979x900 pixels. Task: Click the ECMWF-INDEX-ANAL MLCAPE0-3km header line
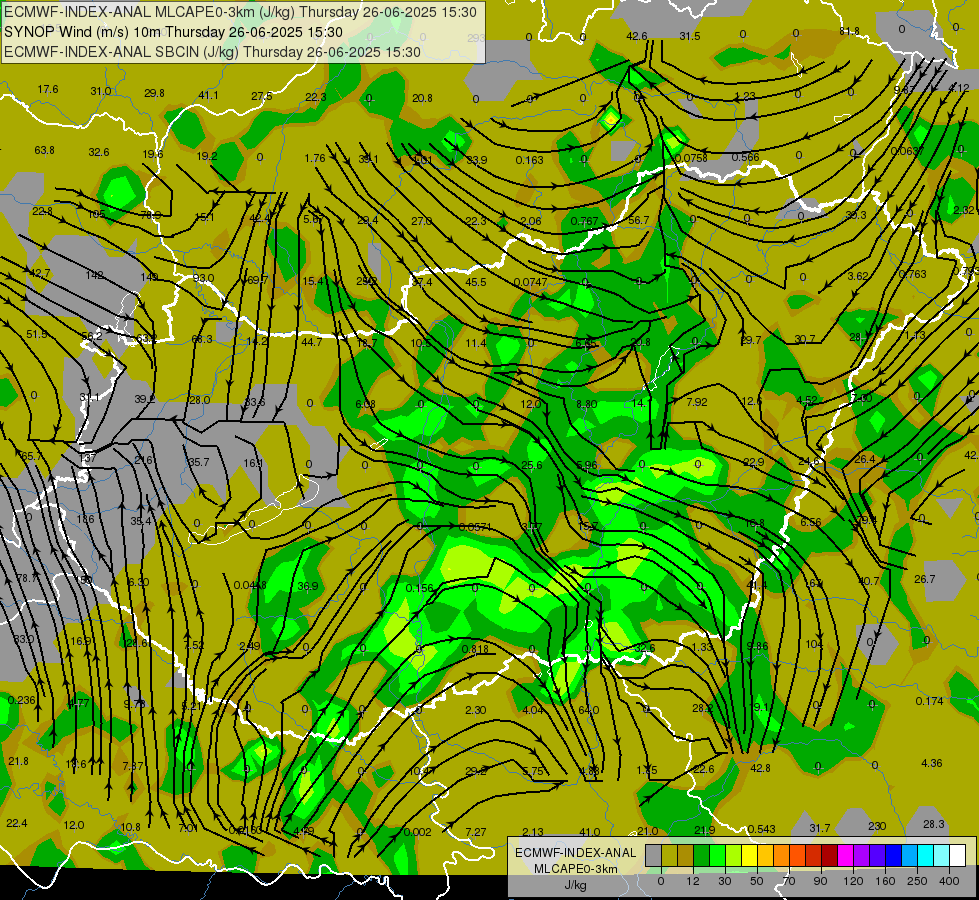[240, 12]
